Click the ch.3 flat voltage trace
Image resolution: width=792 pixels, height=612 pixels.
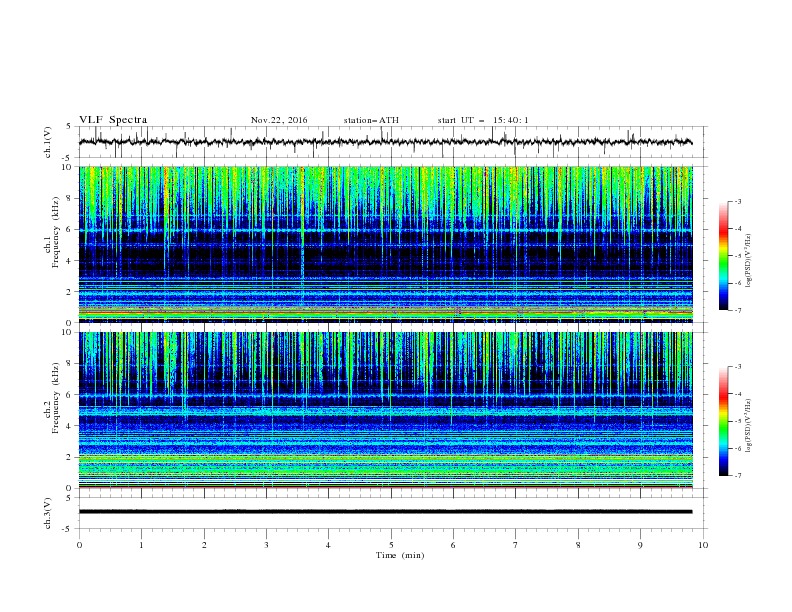tap(385, 512)
